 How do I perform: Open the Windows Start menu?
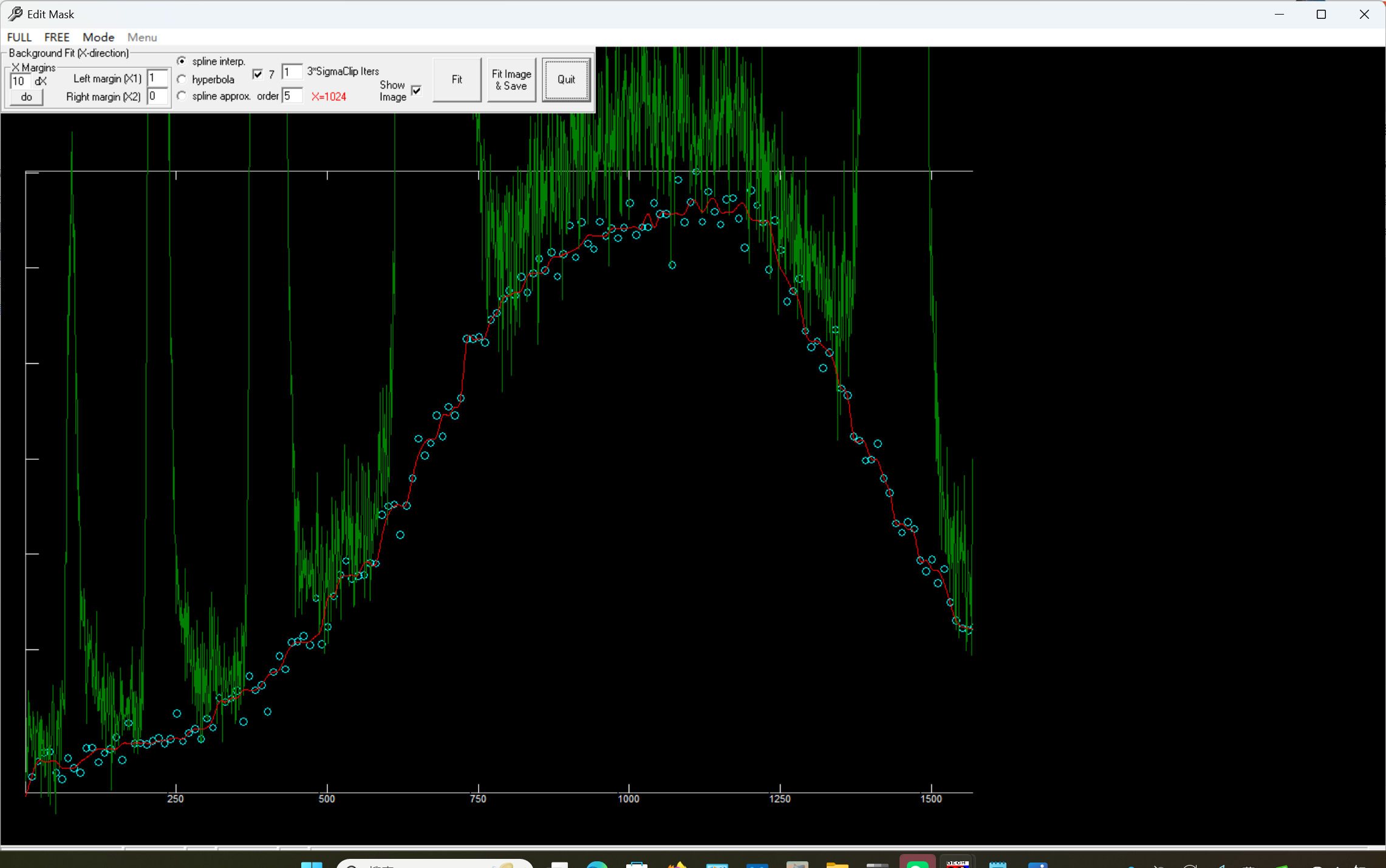pos(312,865)
